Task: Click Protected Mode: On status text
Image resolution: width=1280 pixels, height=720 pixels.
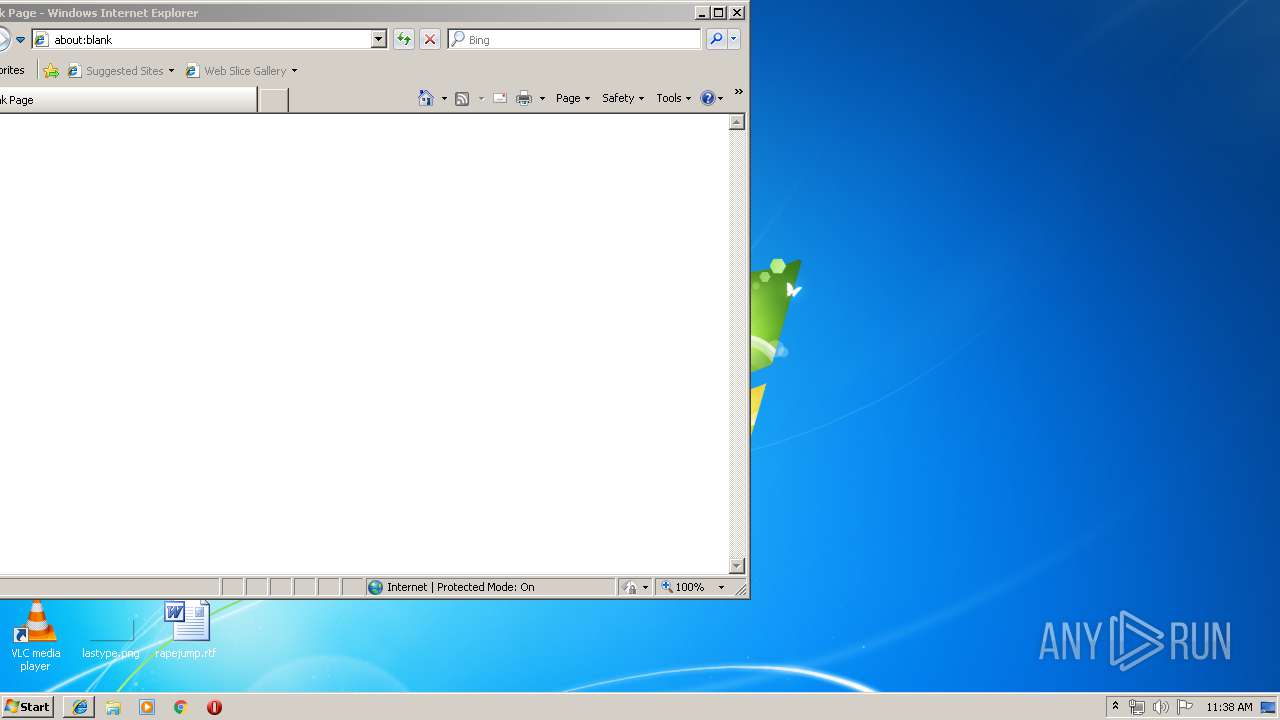Action: tap(485, 587)
